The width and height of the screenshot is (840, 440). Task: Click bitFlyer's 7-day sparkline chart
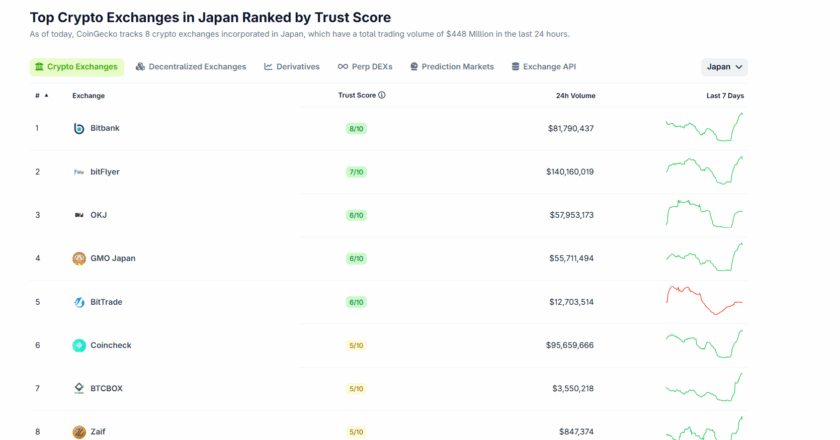coord(704,170)
